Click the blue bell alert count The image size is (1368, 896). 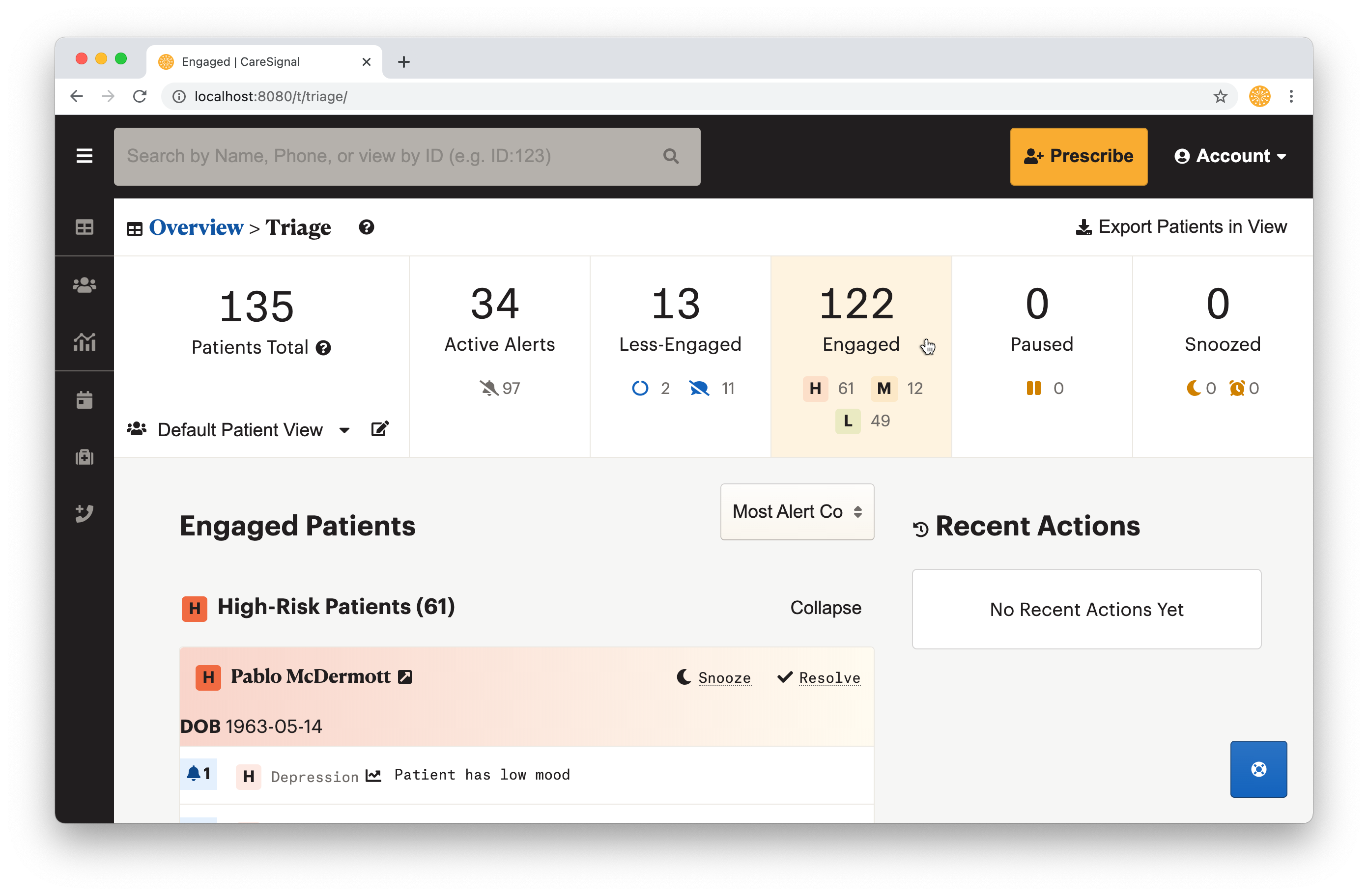[x=199, y=774]
